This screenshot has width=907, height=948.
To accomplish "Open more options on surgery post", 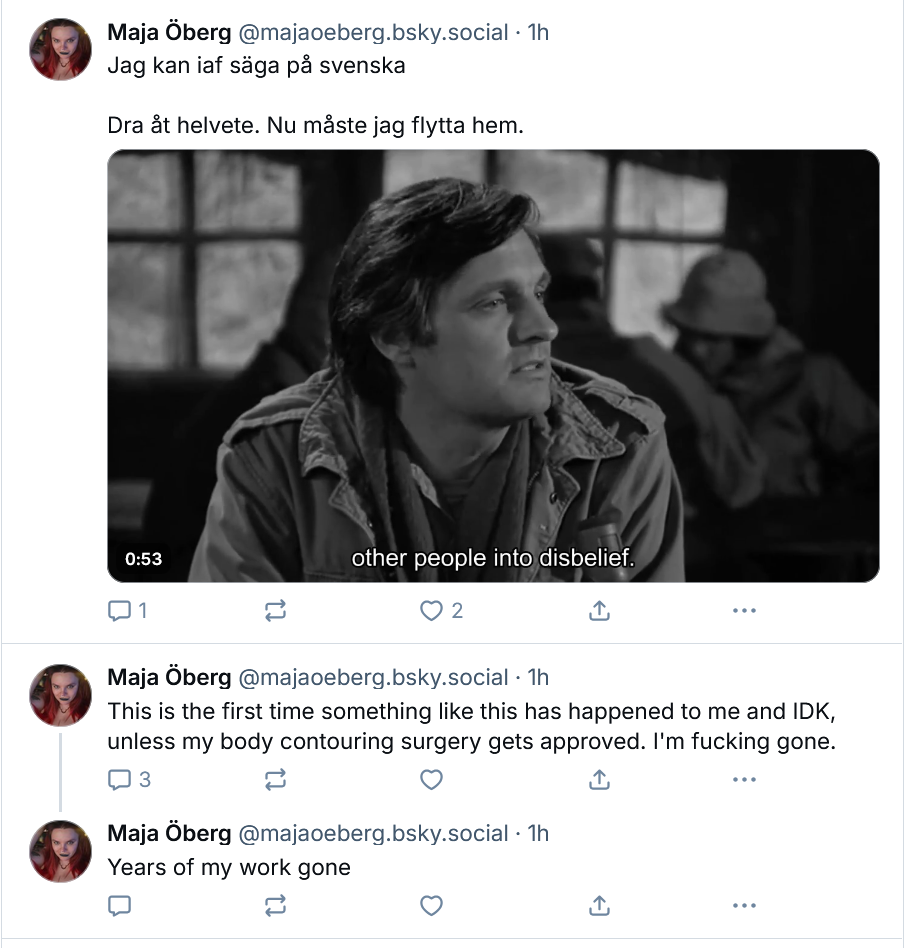I will tap(744, 779).
